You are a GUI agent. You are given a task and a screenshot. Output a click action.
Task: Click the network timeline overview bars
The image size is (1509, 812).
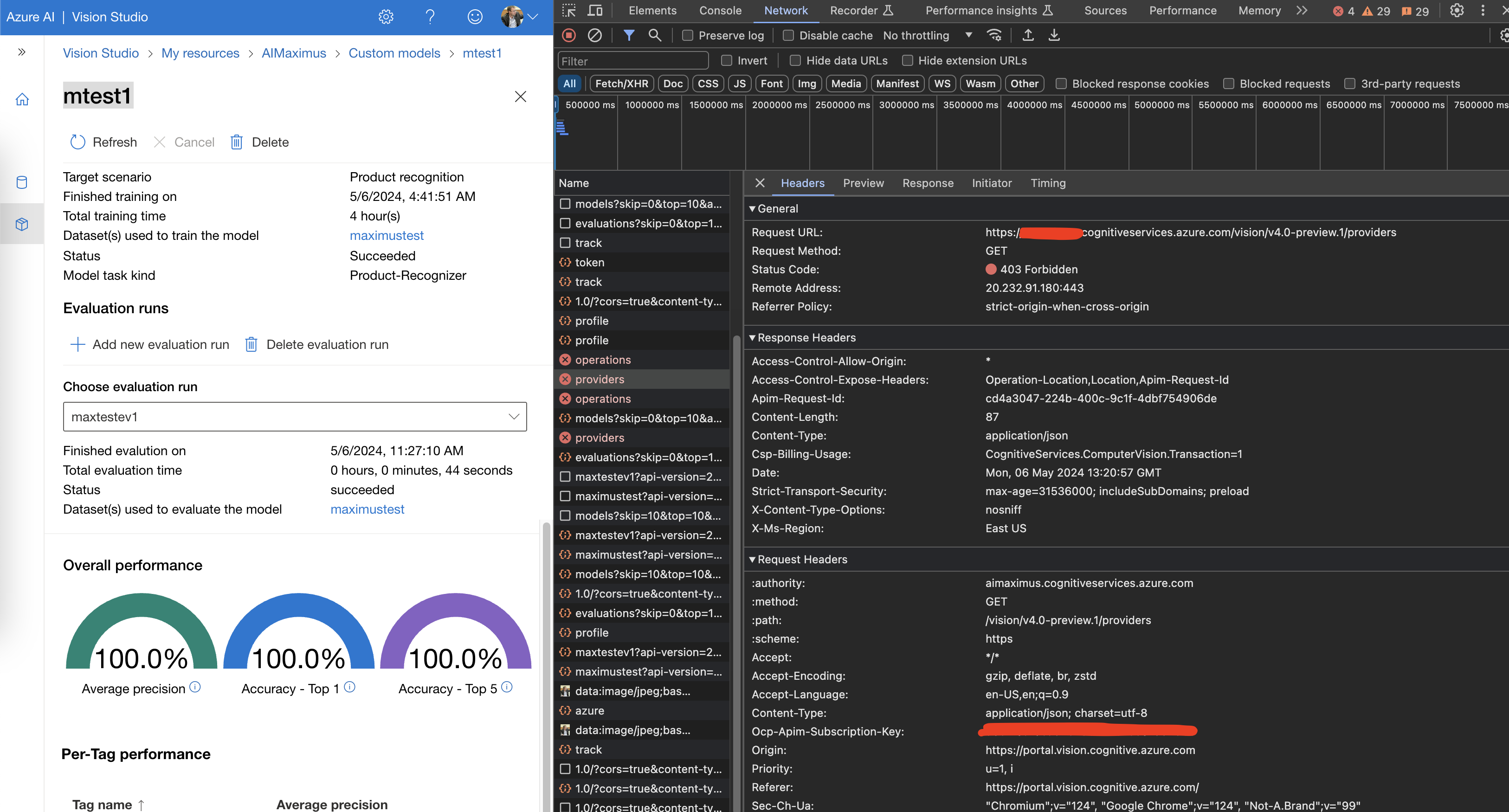(x=562, y=127)
